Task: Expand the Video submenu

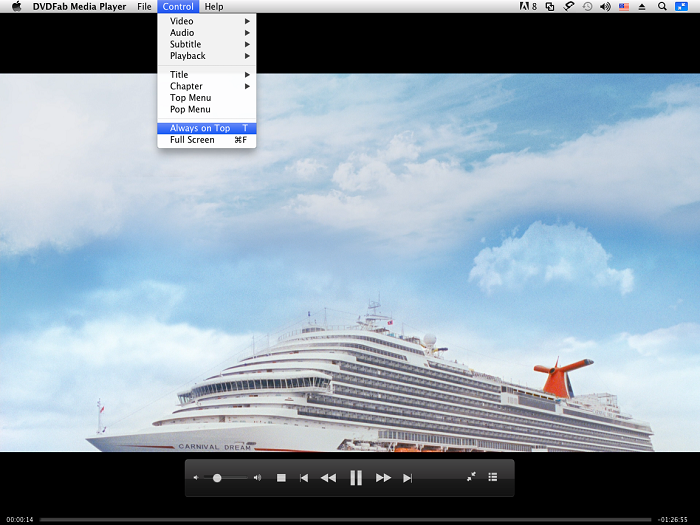Action: coord(207,21)
